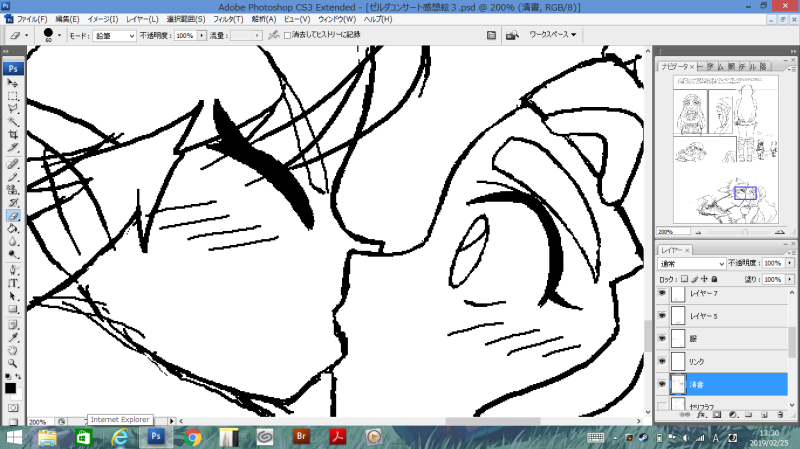
Task: Show the hidden セリフラフ layer
Action: 662,406
